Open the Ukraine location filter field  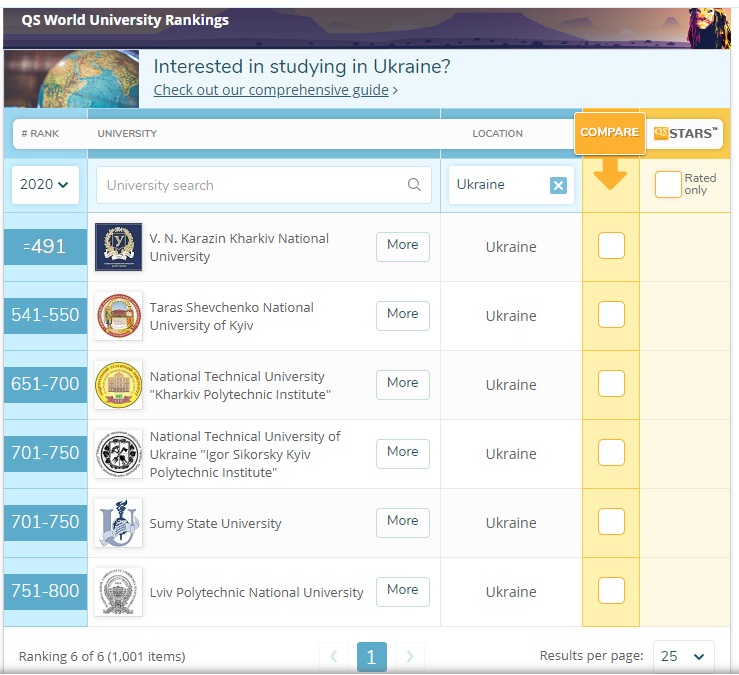coord(511,185)
